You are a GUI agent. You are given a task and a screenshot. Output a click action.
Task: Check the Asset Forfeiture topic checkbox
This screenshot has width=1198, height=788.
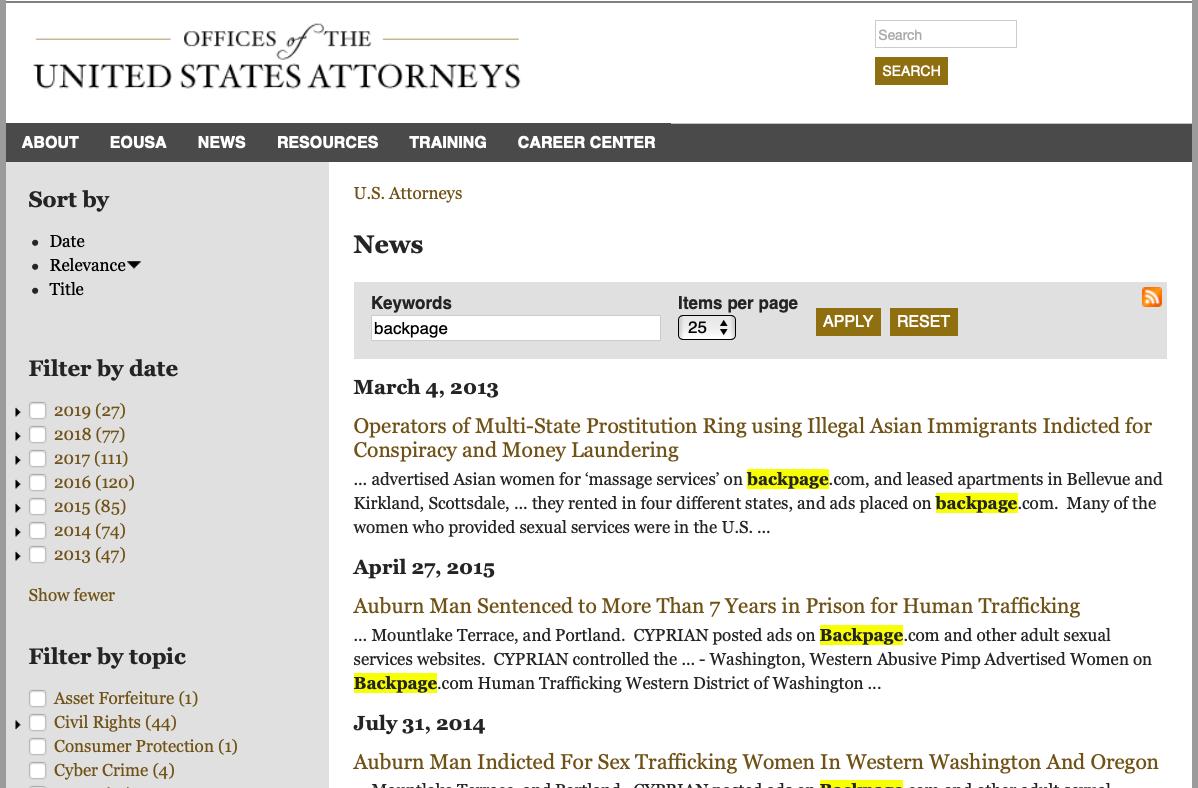coord(37,698)
